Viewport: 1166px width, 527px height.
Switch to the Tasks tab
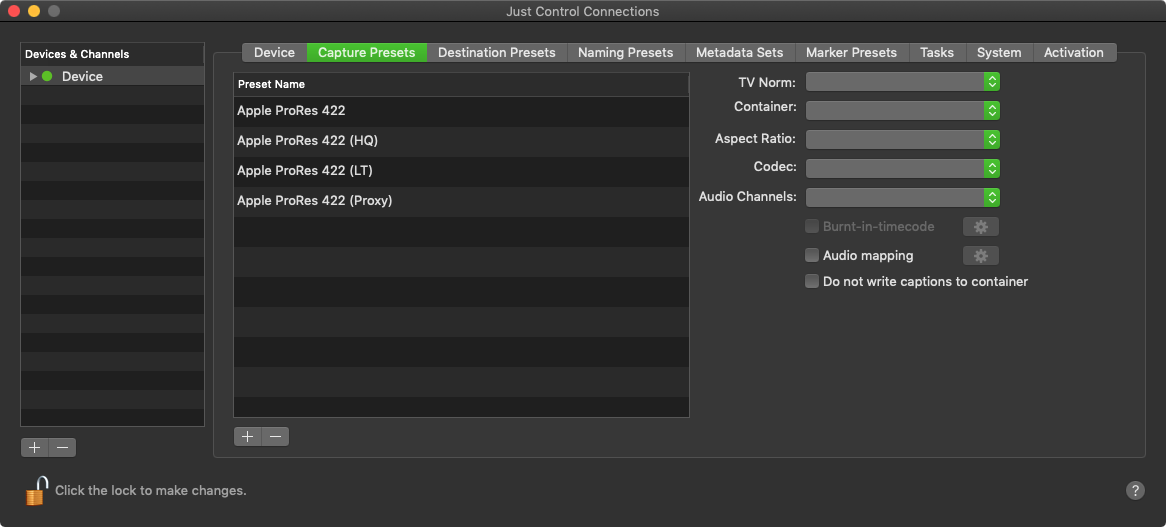pos(937,53)
